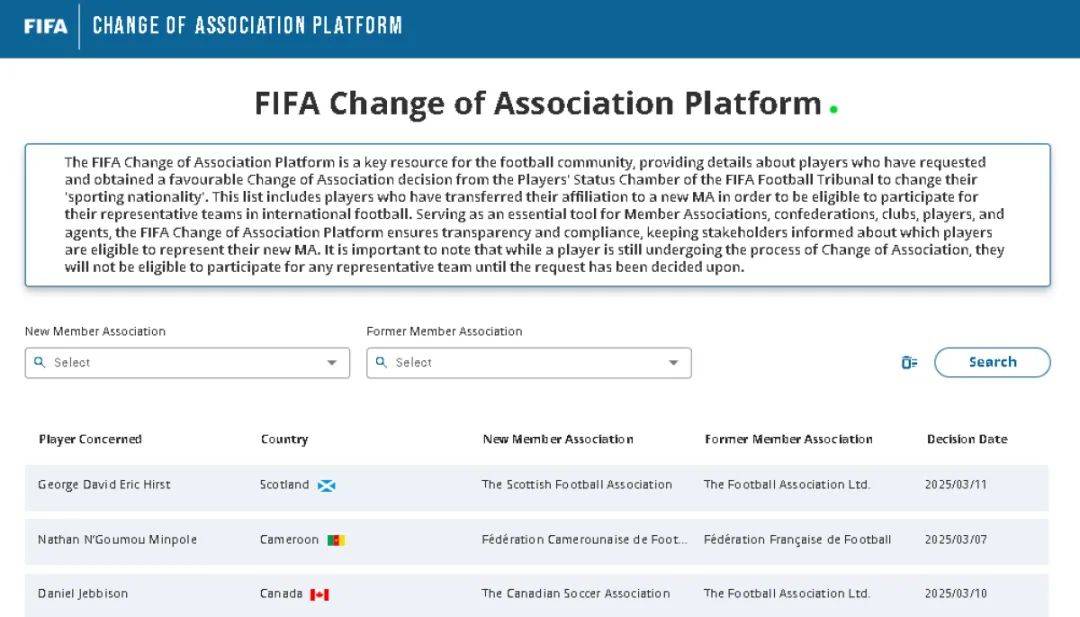Expand the Former Member Association dropdown arrow
Screen dimensions: 1080x617
[x=673, y=363]
